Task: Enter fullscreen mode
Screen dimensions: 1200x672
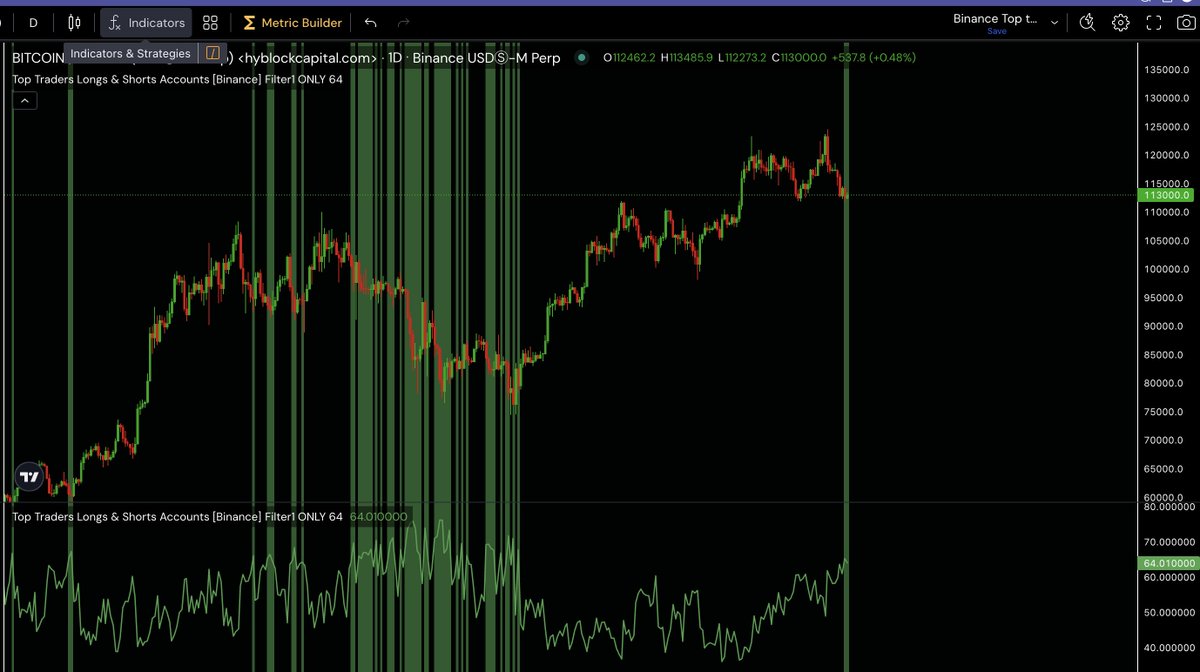Action: [1153, 22]
